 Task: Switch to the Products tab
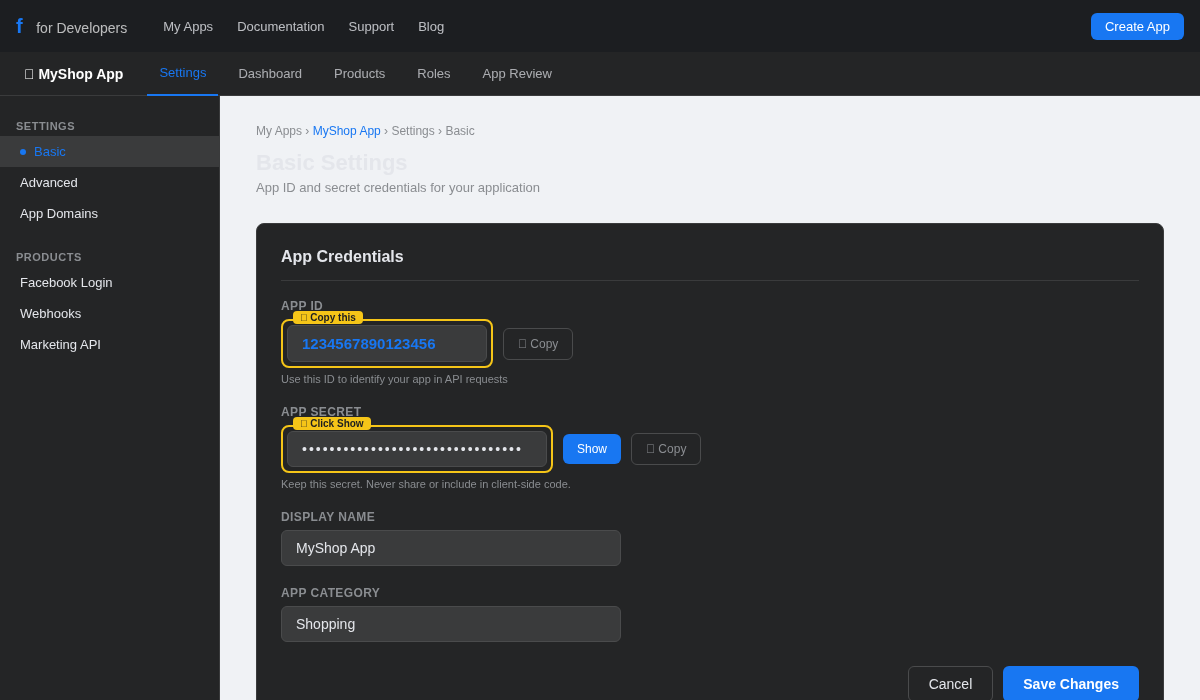tap(359, 74)
